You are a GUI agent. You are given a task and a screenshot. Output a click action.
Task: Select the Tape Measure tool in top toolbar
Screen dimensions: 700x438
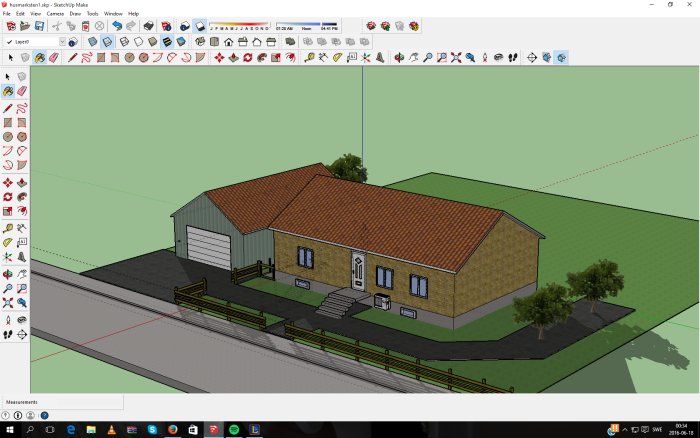309,58
